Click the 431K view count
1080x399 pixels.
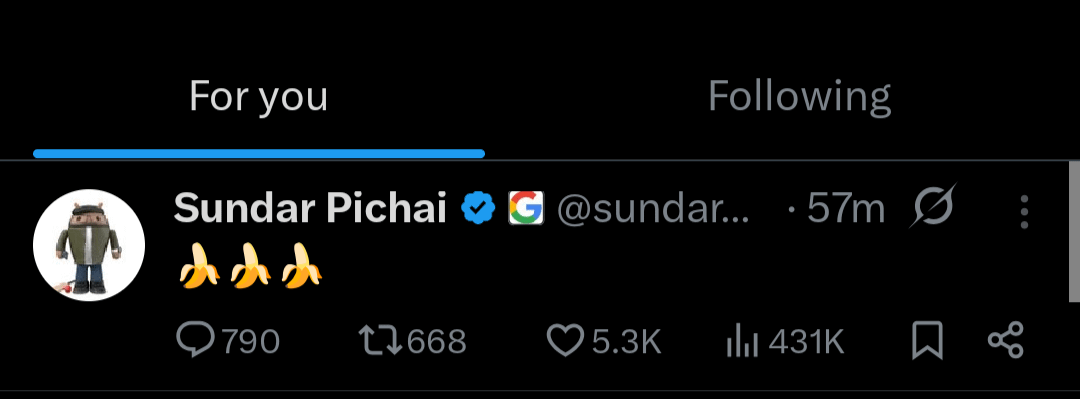(x=807, y=342)
